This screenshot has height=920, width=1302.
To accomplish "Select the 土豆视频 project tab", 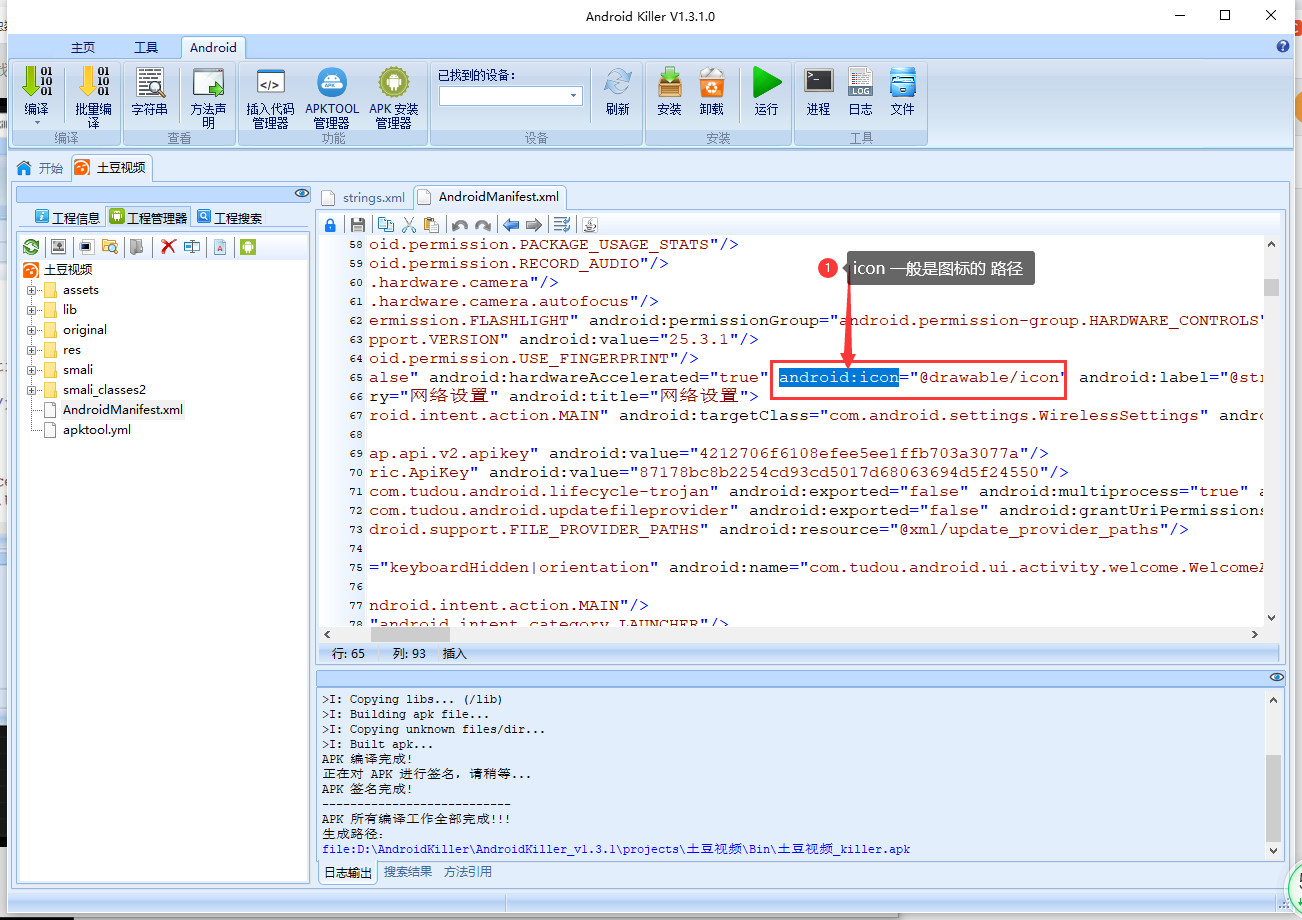I will click(x=111, y=167).
